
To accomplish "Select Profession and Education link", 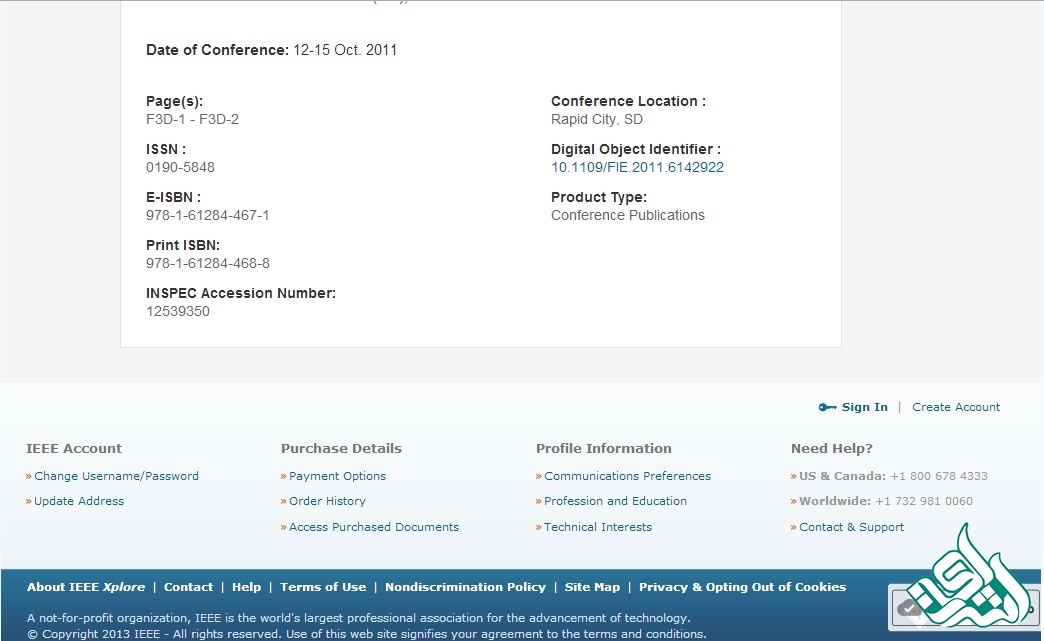I will tap(615, 501).
